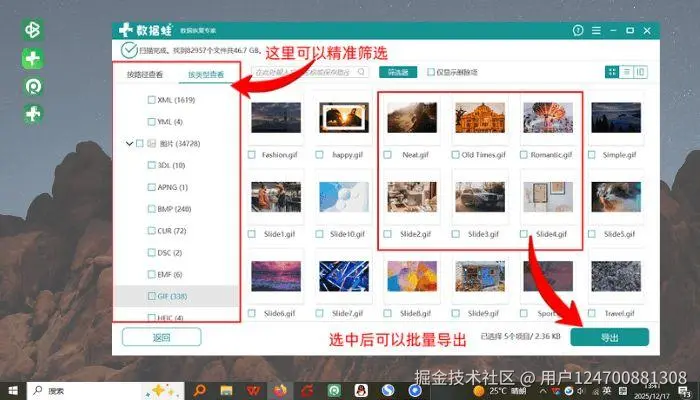The width and height of the screenshot is (700, 400).
Task: Select the Romantic.gif checkbox
Action: (524, 155)
